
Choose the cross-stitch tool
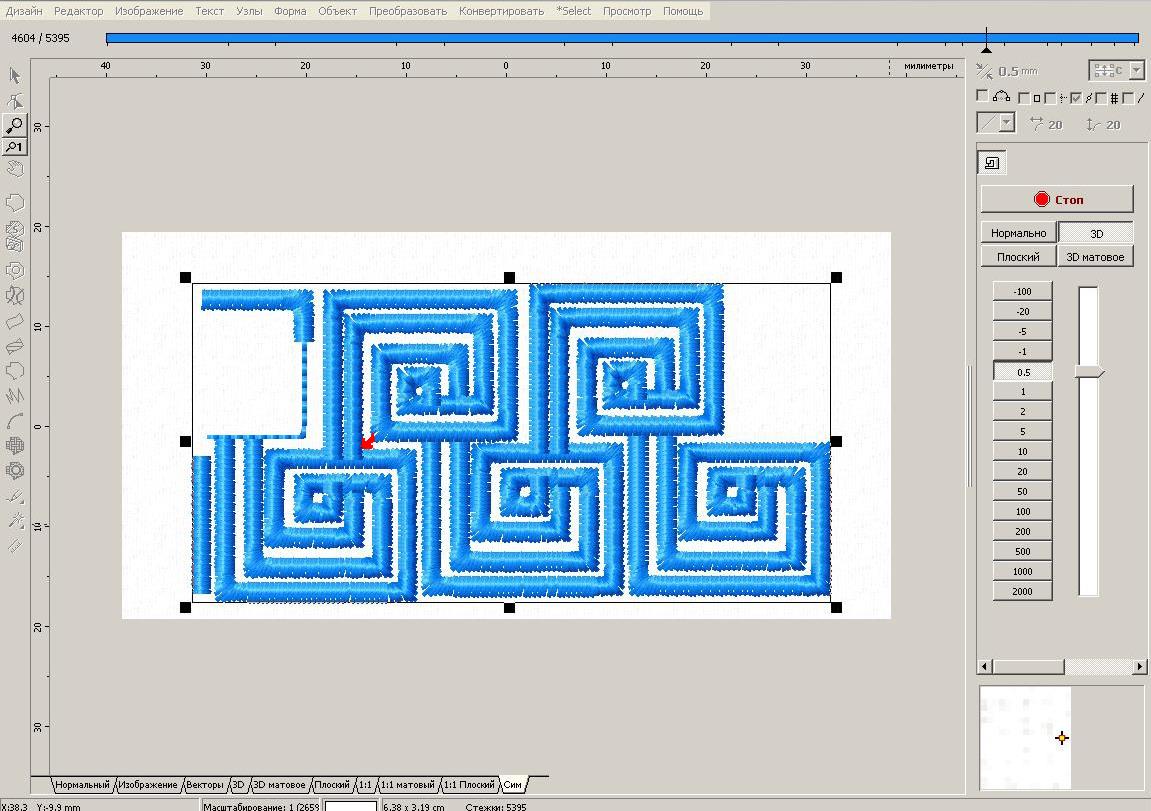[15, 445]
